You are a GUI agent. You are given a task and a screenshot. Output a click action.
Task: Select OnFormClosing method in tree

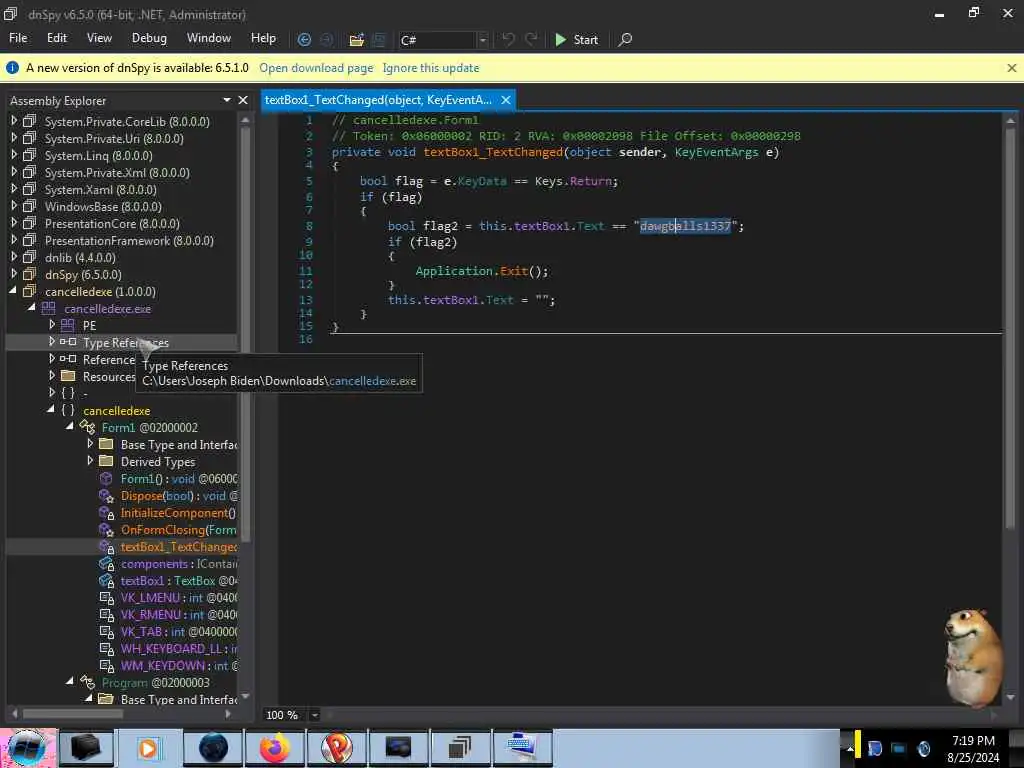(x=178, y=530)
